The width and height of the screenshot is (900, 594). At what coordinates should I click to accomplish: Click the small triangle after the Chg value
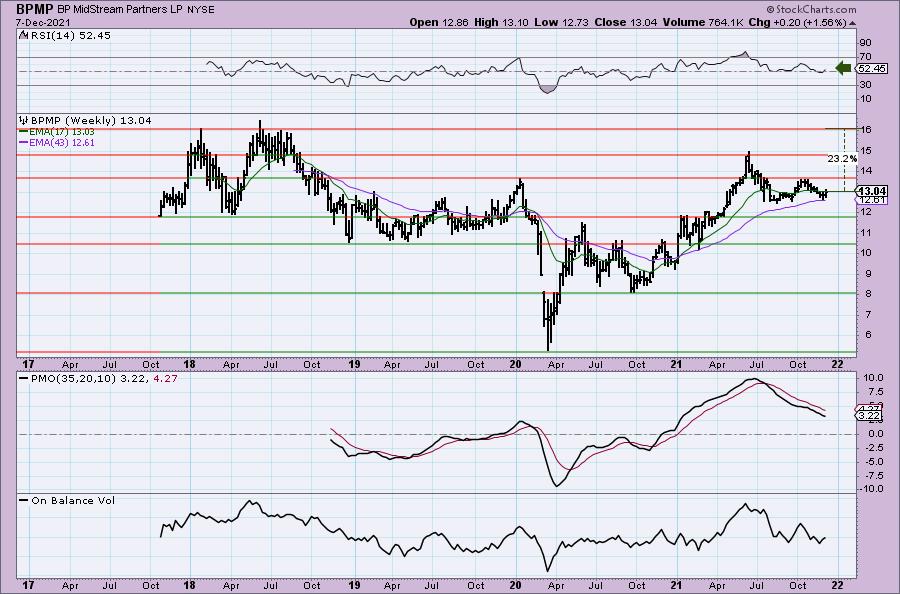click(852, 23)
